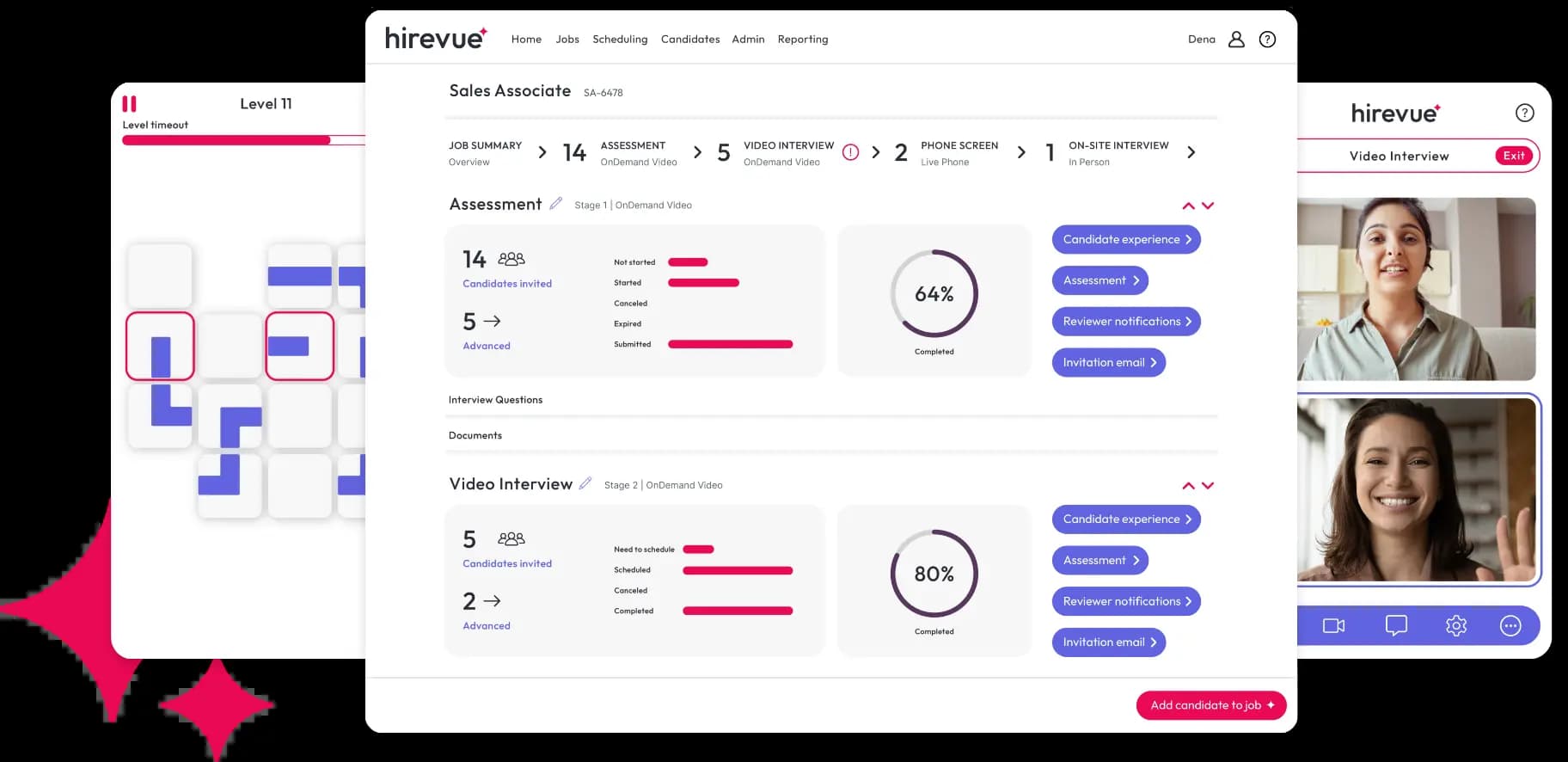Expand the Video Interview section with the down chevron
This screenshot has width=1568, height=762.
click(1208, 486)
